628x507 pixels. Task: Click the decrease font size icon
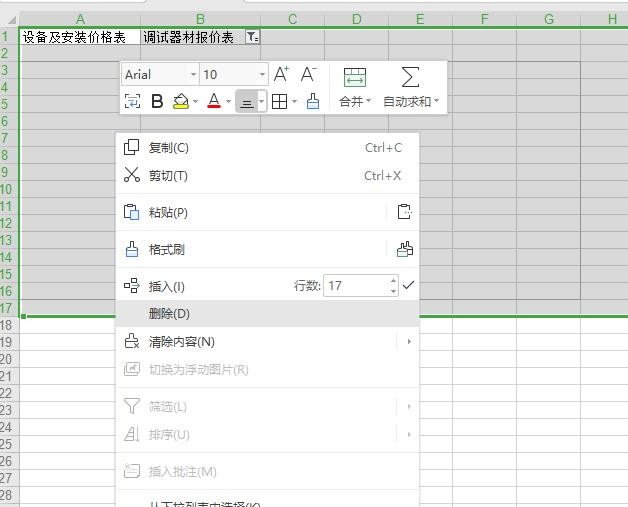pos(309,75)
